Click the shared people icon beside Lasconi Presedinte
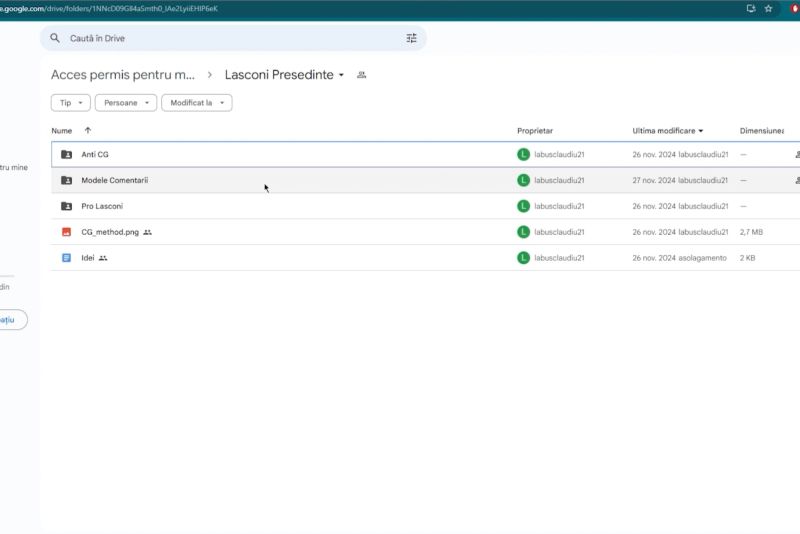Viewport: 800px width, 534px height. (x=362, y=75)
